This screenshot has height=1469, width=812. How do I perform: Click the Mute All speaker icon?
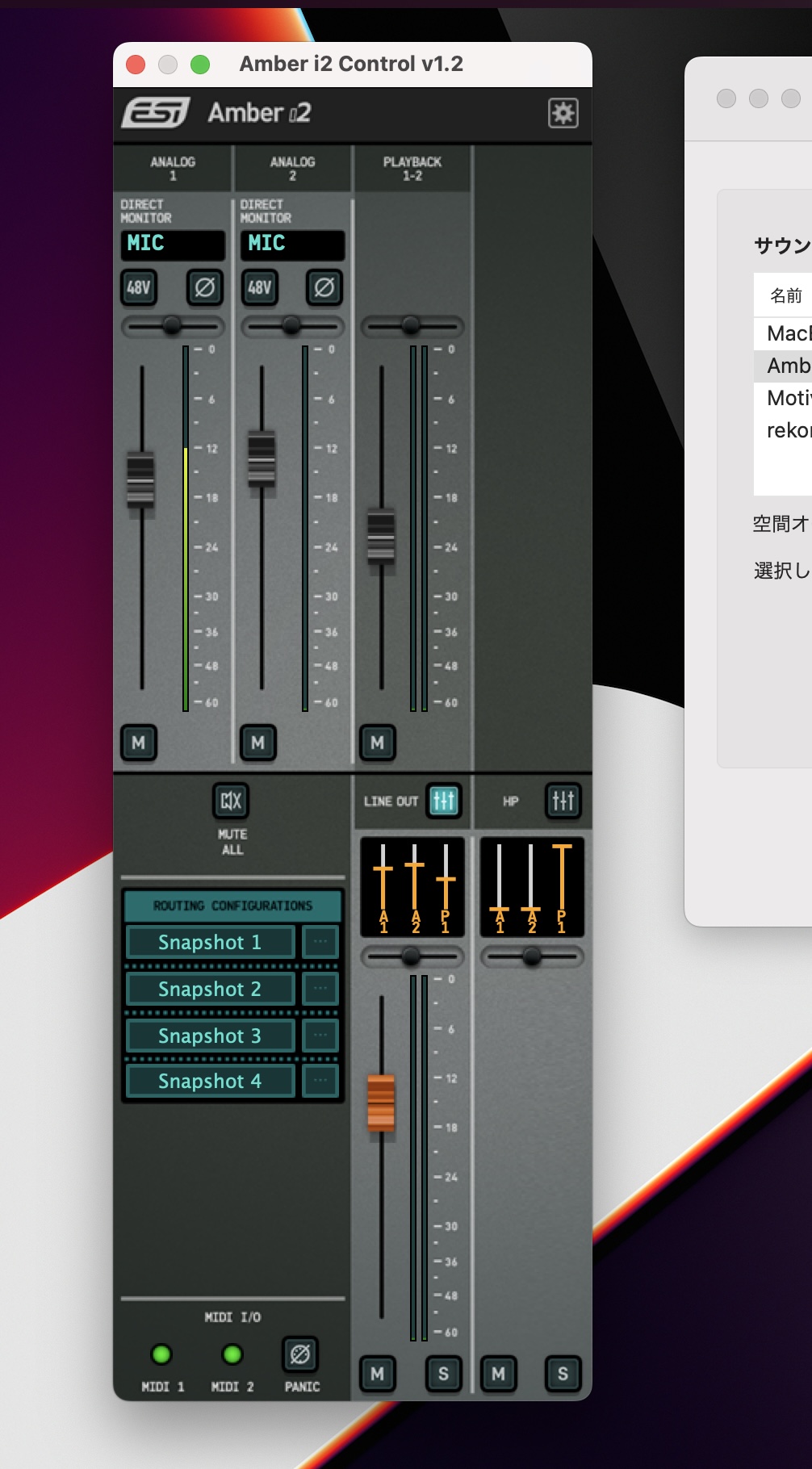click(231, 801)
